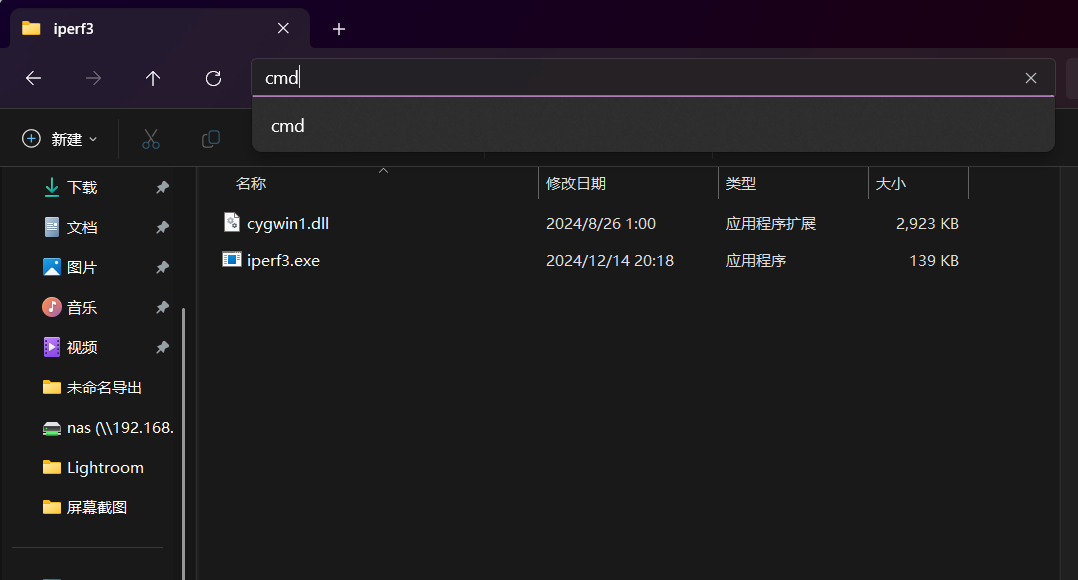Clear address bar with X icon
The width and height of the screenshot is (1078, 580).
click(1031, 78)
